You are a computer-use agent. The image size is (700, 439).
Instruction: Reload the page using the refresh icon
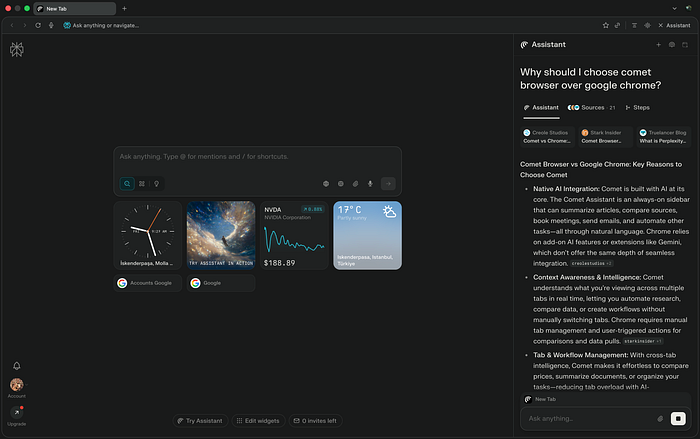(38, 24)
